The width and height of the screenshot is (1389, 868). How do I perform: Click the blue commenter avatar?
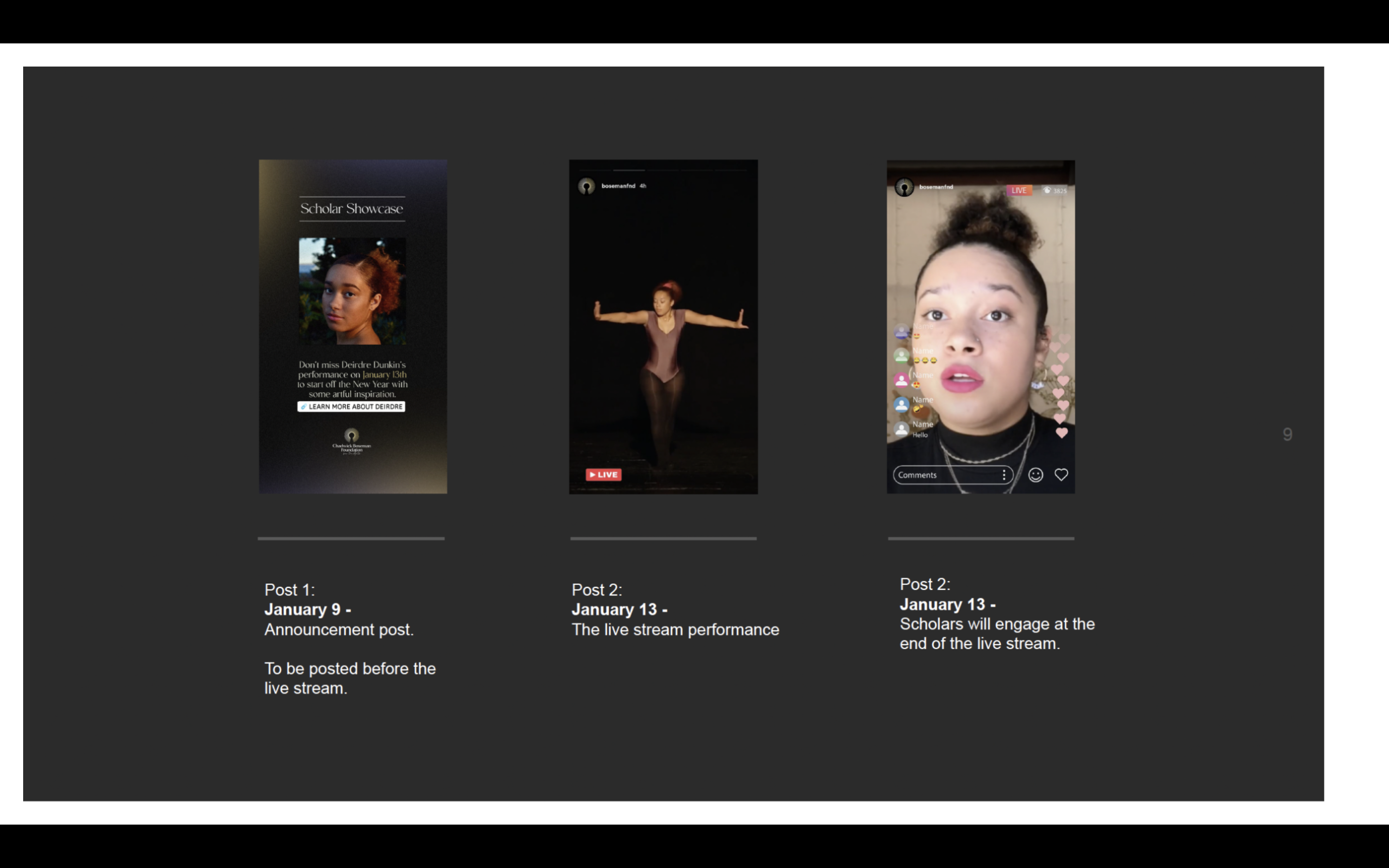(x=901, y=405)
